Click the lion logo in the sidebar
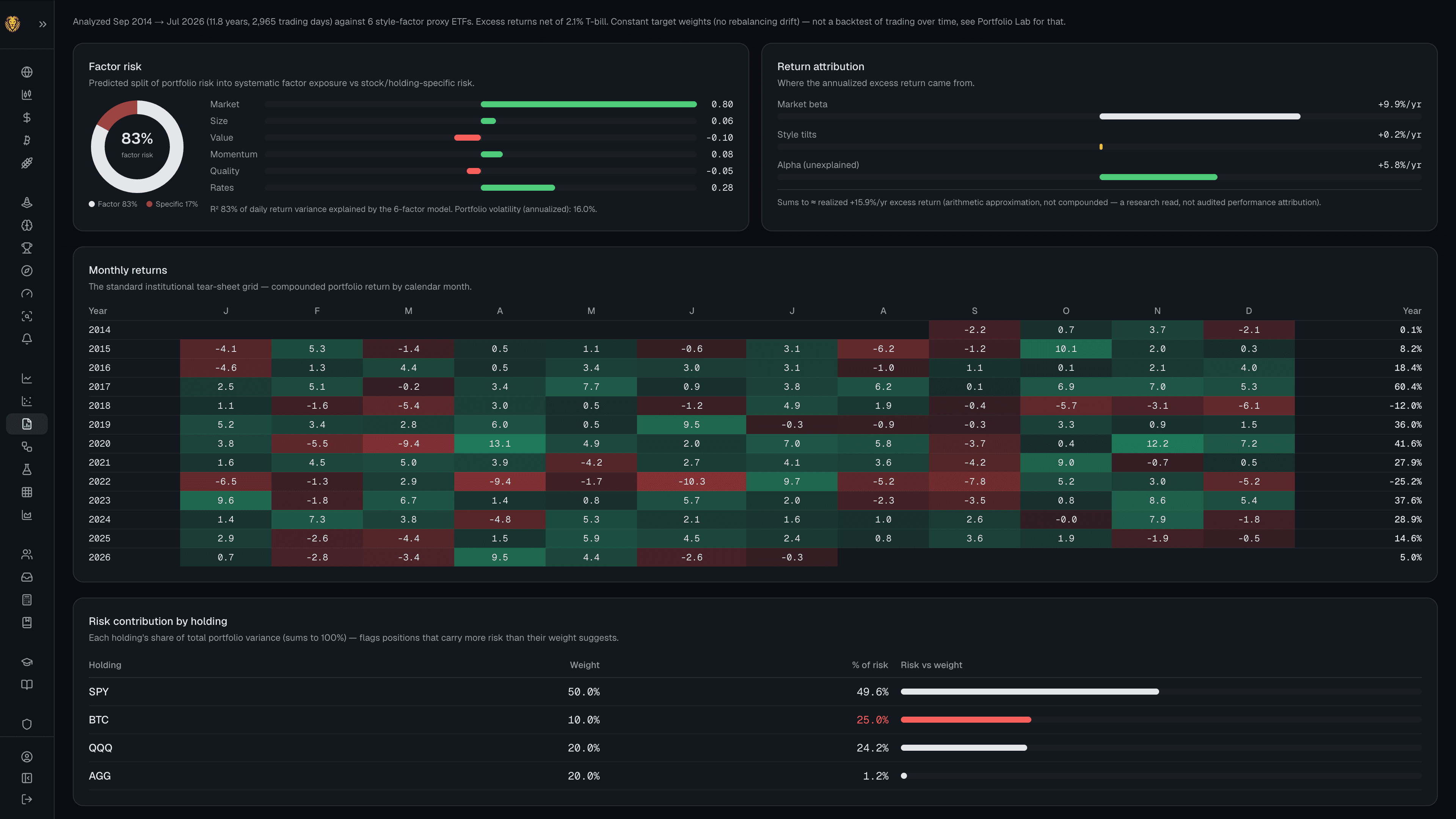This screenshot has height=819, width=1456. tap(13, 24)
